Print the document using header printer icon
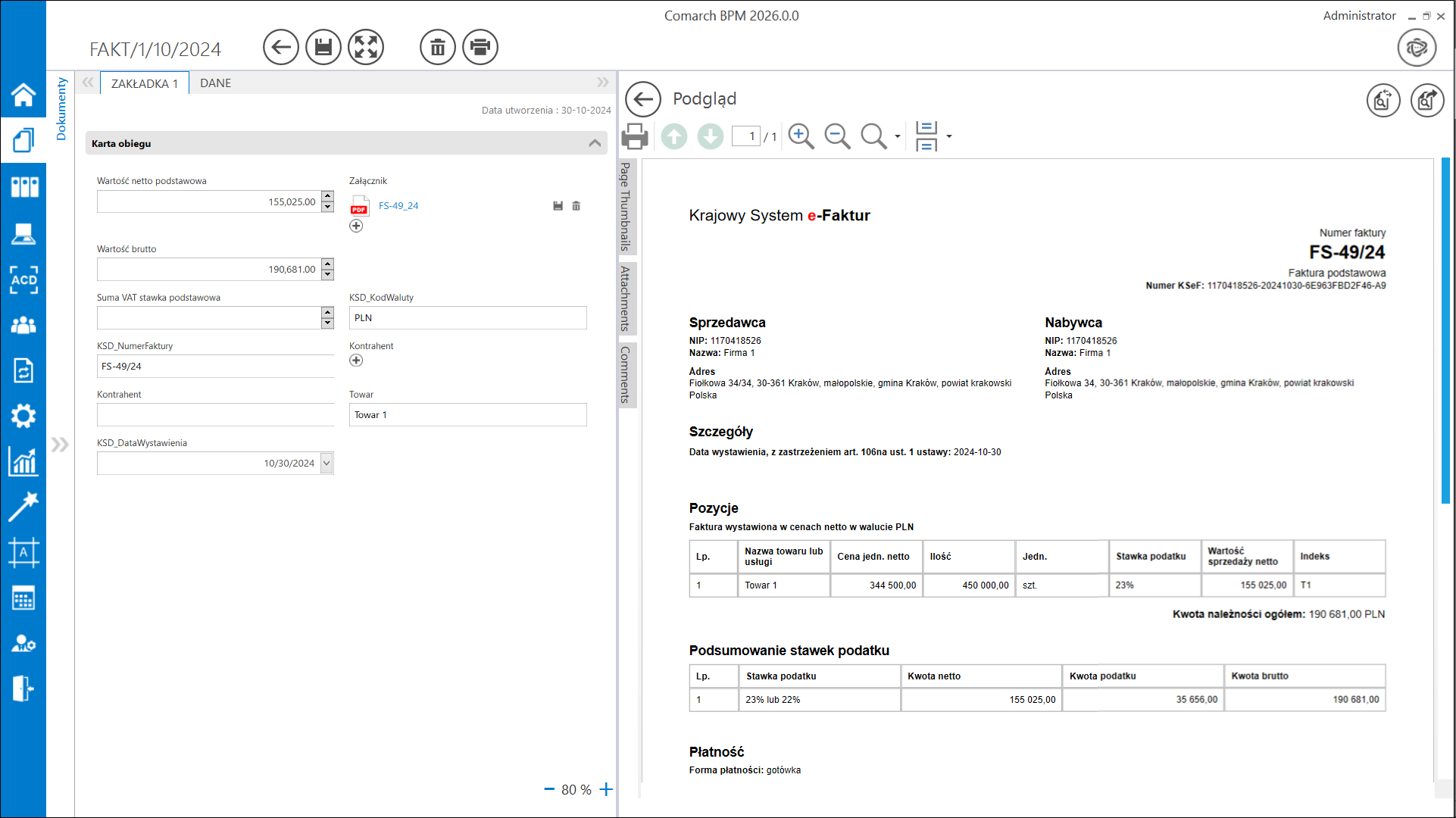The width and height of the screenshot is (1456, 818). tap(480, 48)
